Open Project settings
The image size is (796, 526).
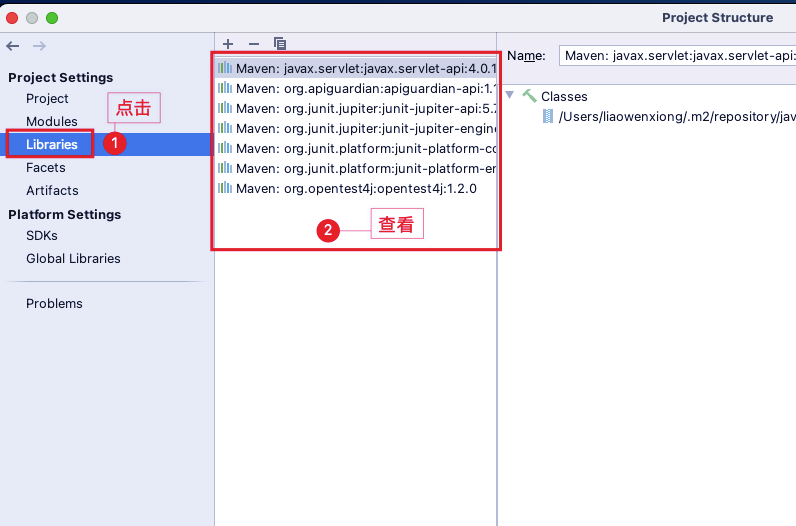coord(47,98)
